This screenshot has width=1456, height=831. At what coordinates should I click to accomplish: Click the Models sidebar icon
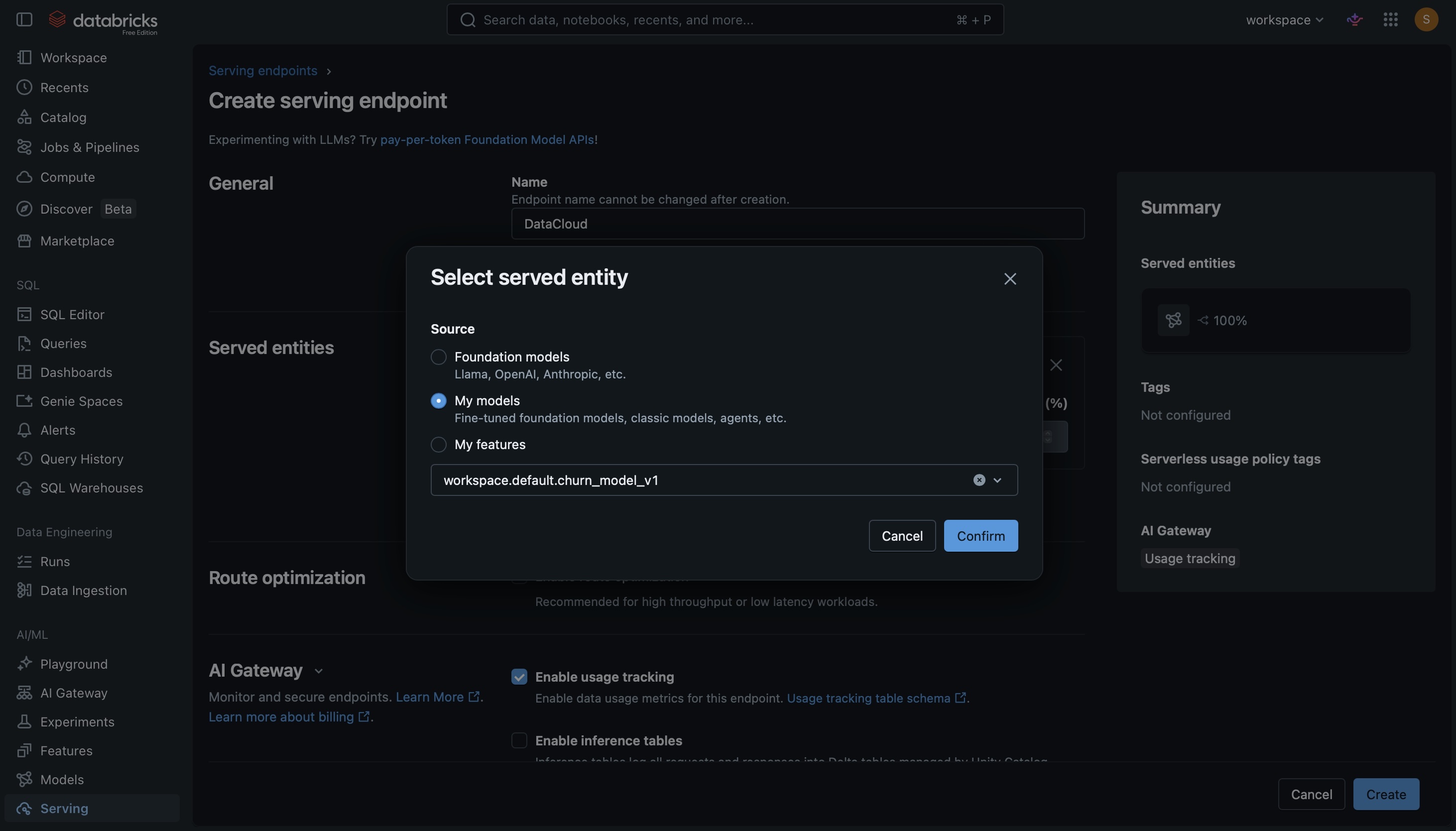point(24,780)
